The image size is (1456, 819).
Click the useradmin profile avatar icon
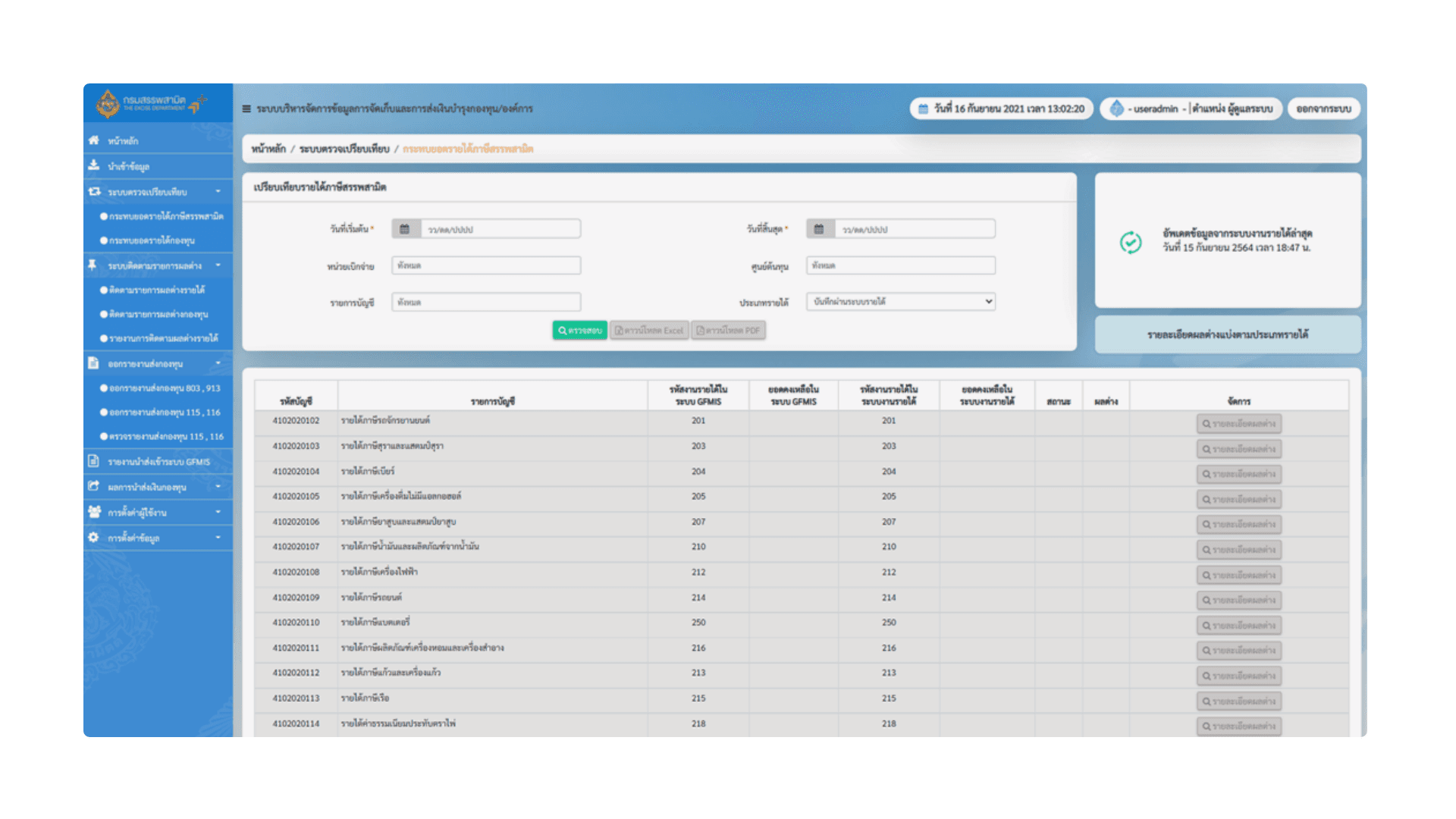click(1117, 109)
